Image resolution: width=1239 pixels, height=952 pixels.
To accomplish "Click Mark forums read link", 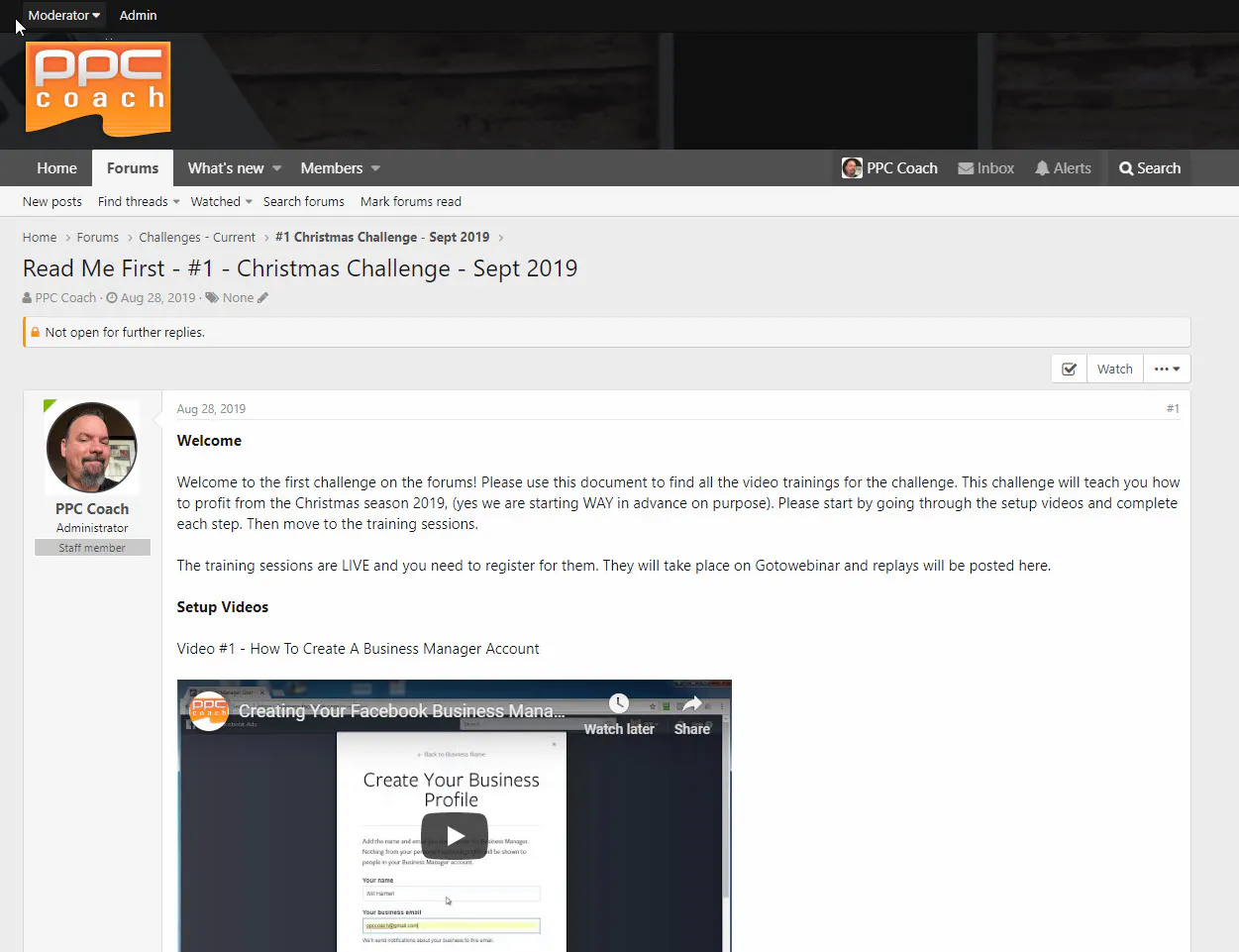I will click(411, 202).
